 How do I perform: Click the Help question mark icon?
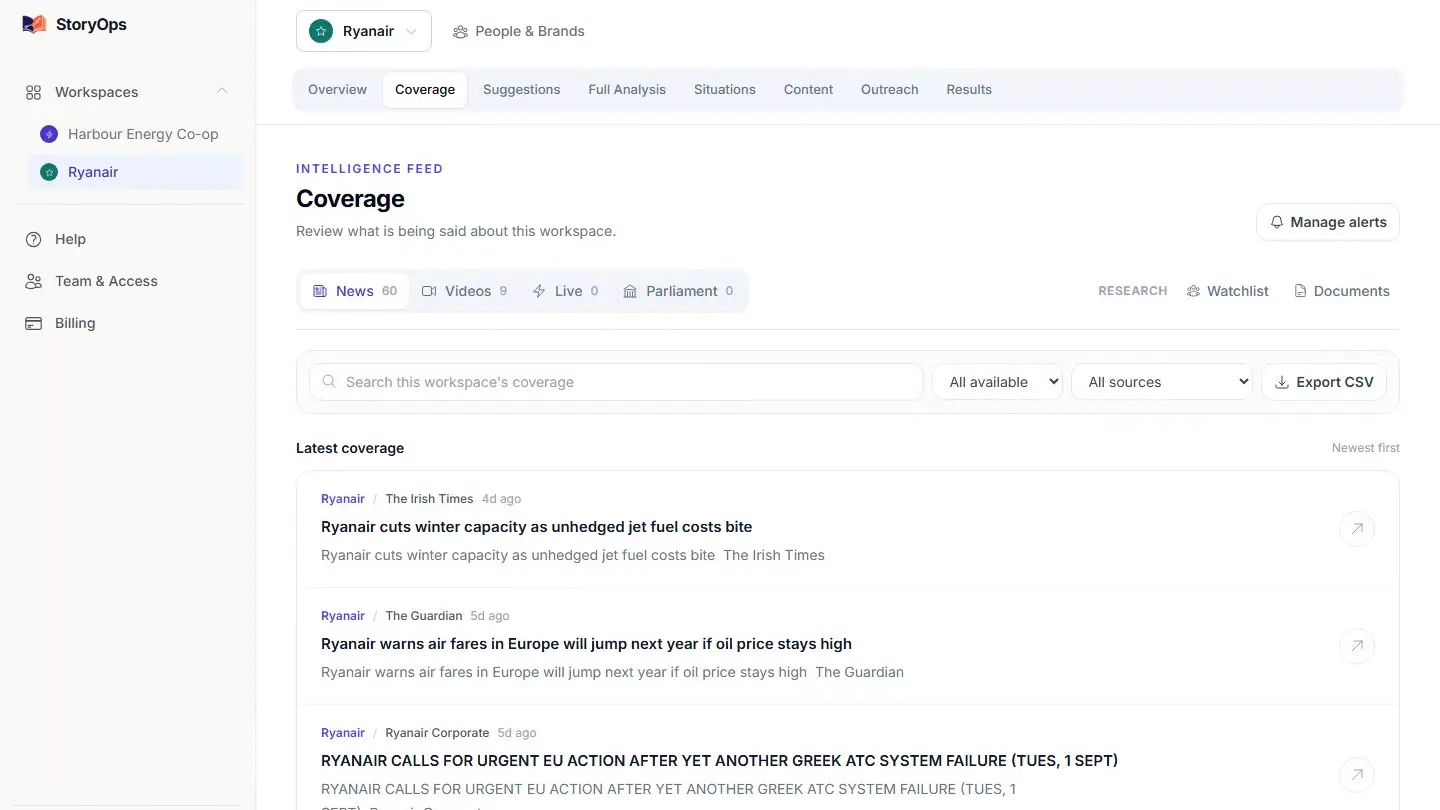[33, 239]
